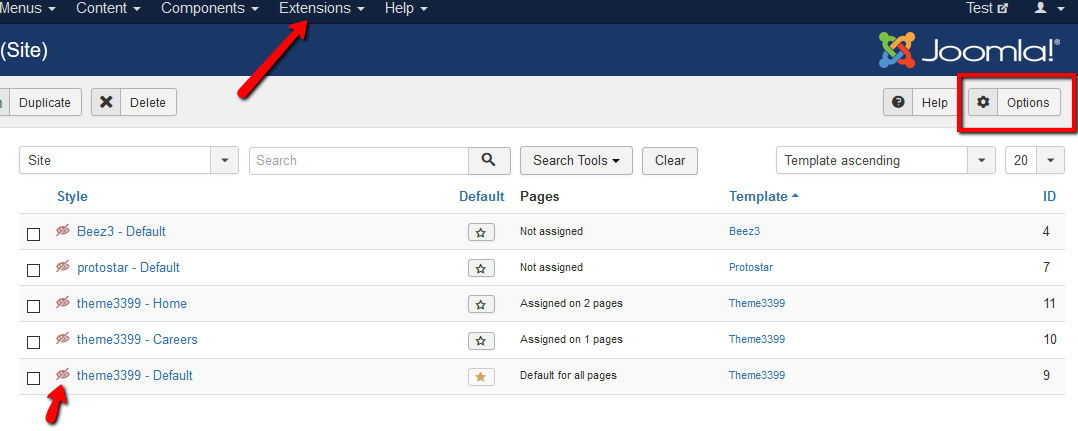
Task: Open the theme3399 - Home style link
Action: click(131, 303)
